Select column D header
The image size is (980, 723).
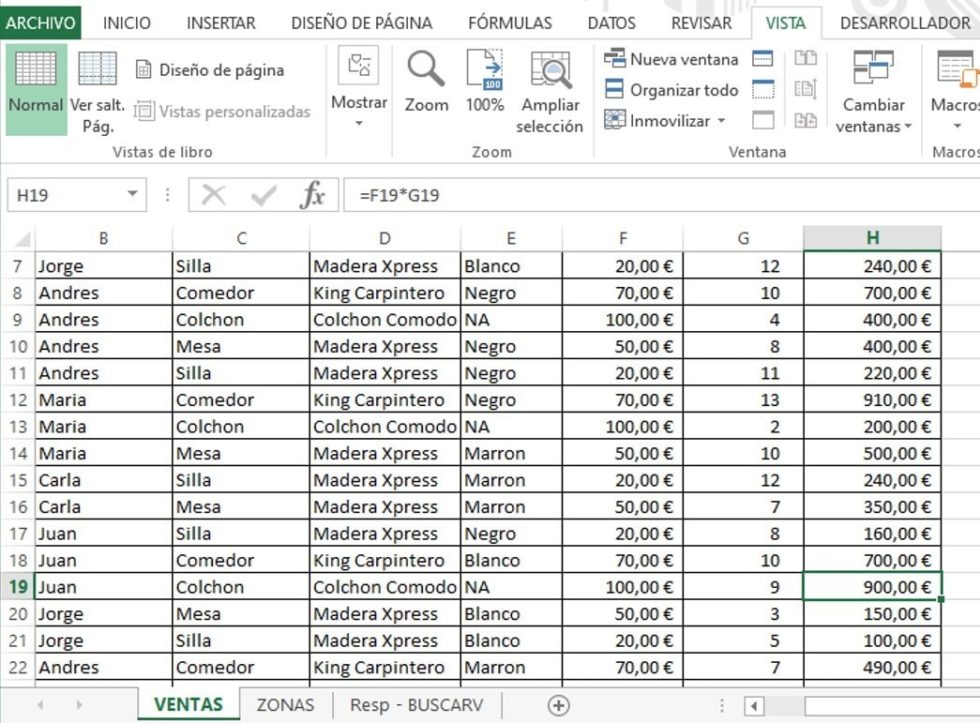[385, 238]
